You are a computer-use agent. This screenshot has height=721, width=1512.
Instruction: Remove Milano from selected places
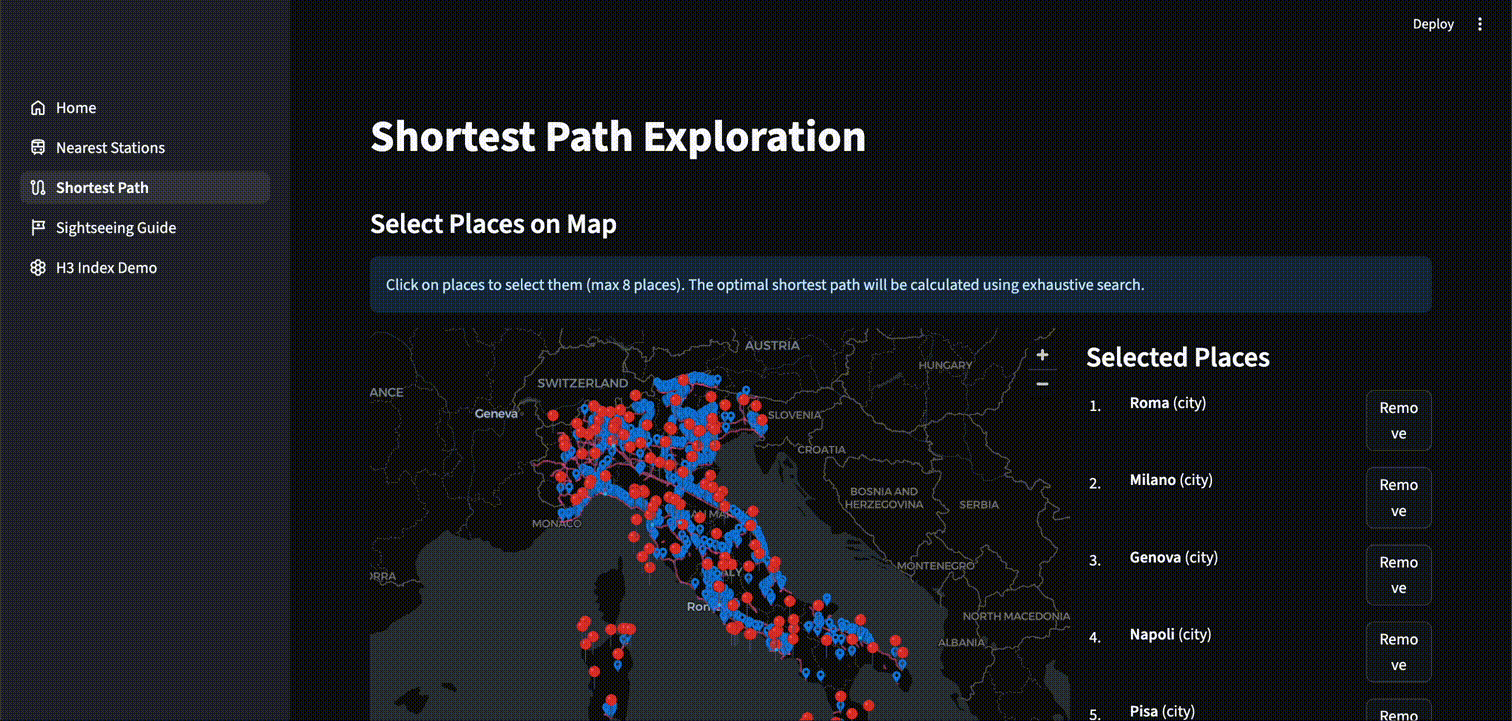point(1398,497)
